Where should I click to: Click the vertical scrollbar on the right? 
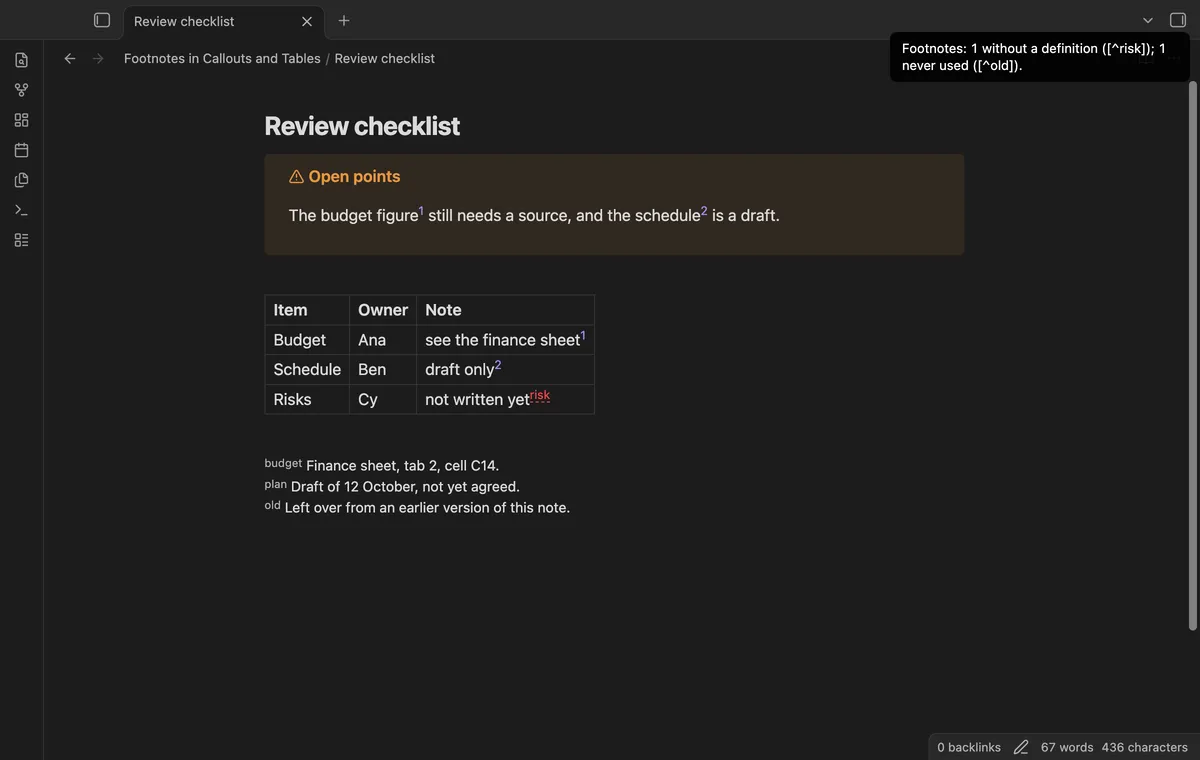[1192, 355]
